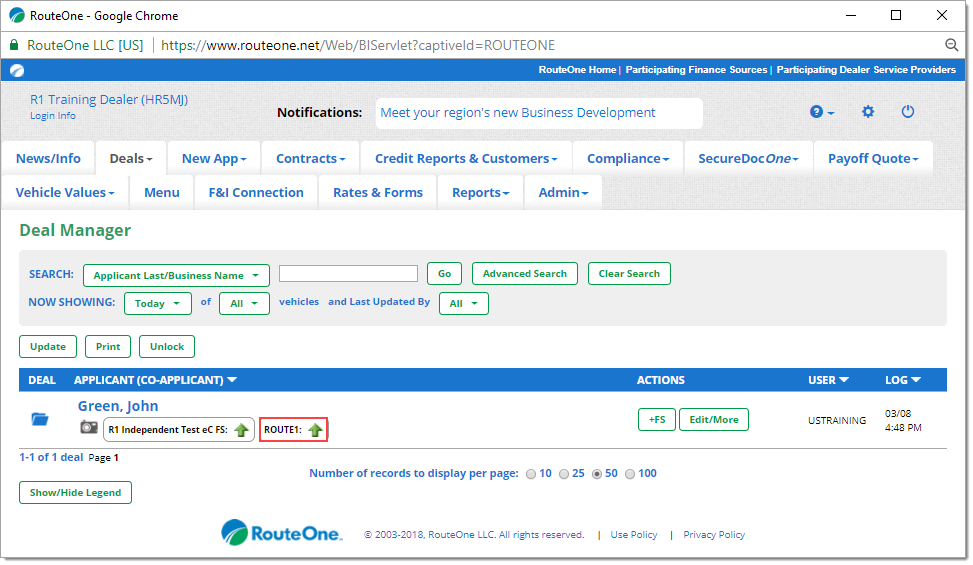The image size is (973, 565).
Task: Open the All vehicles filter dropdown
Action: (244, 303)
